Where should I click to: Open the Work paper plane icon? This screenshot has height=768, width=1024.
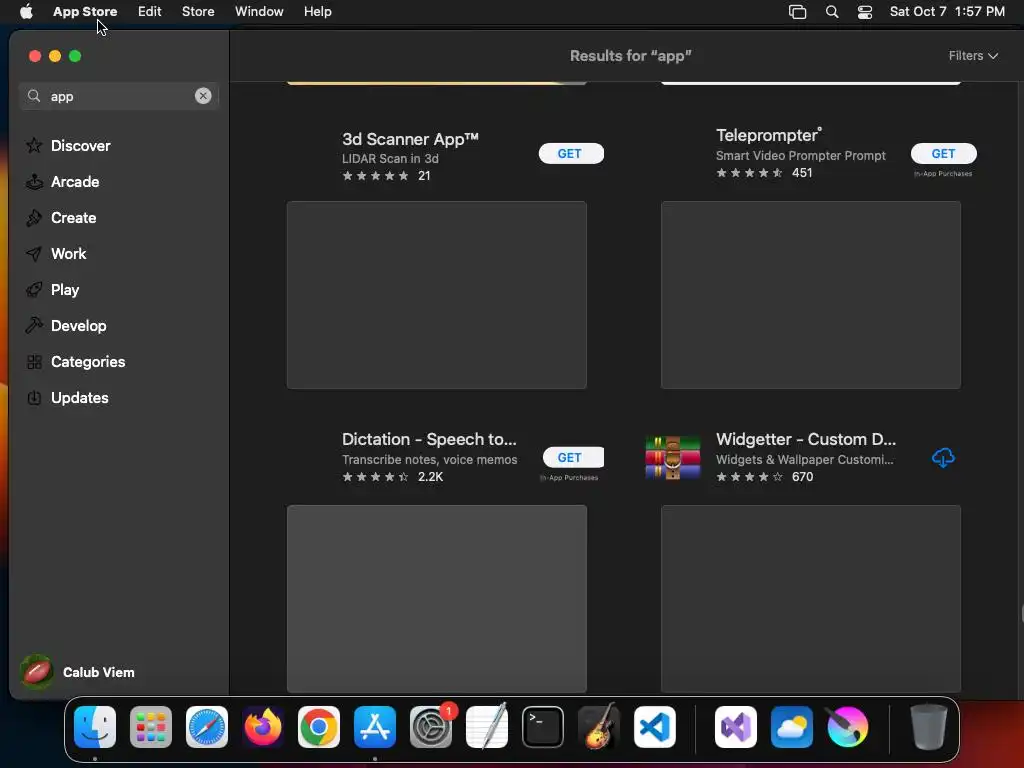pos(34,253)
